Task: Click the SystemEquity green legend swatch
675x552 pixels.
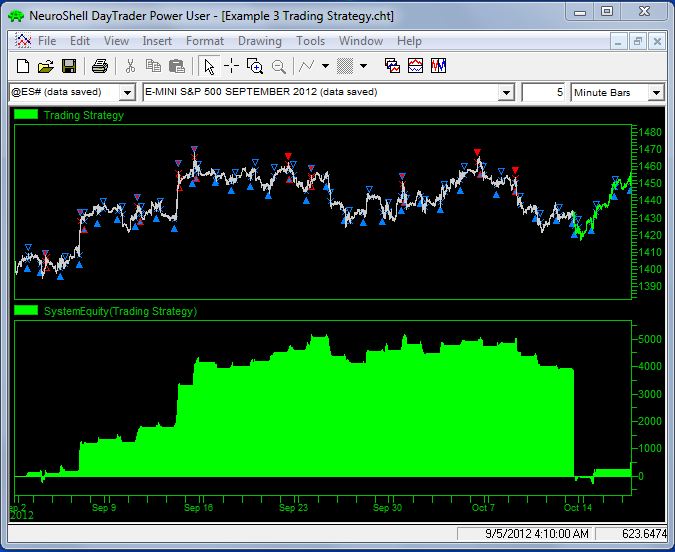Action: (26, 310)
